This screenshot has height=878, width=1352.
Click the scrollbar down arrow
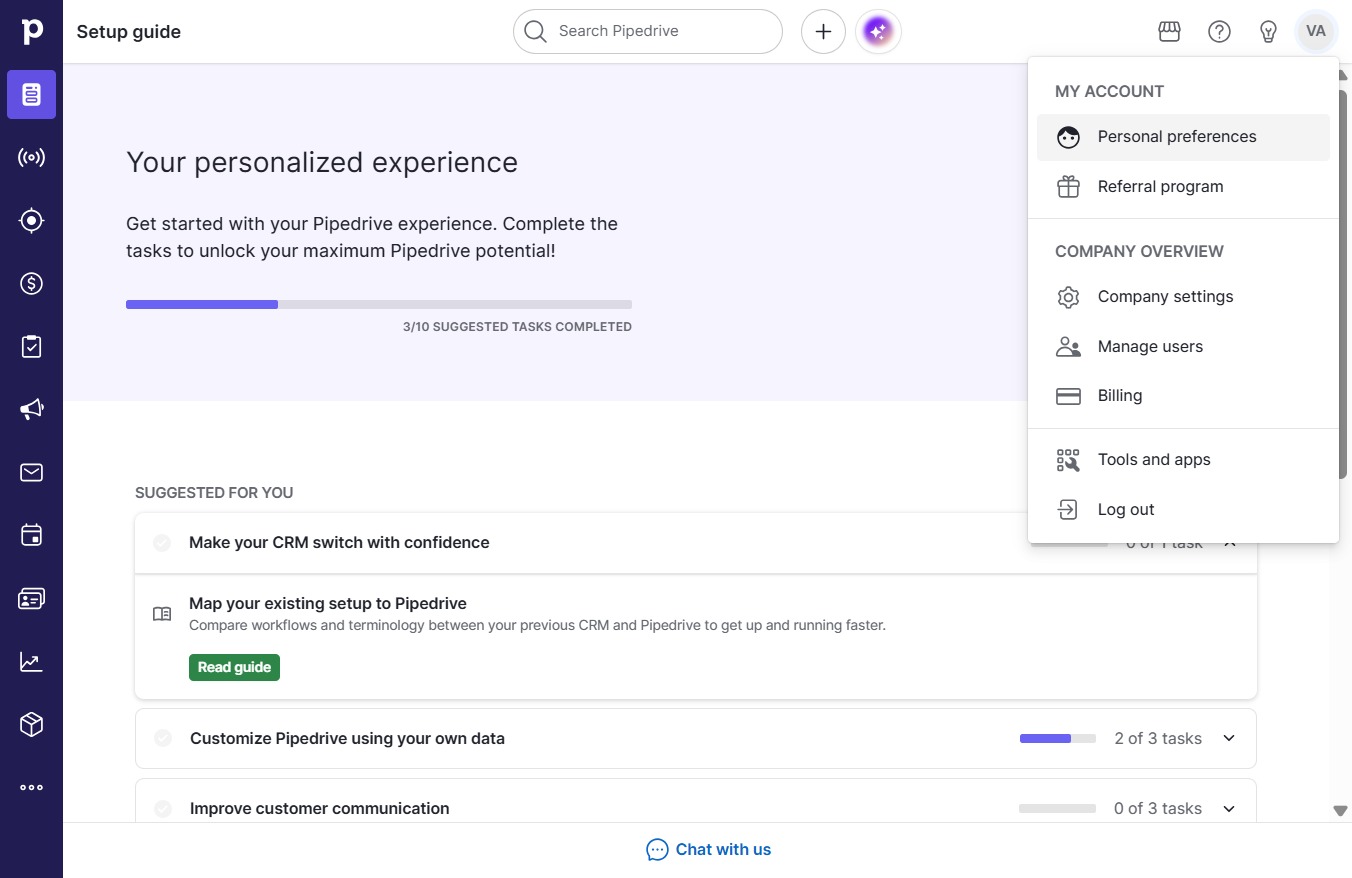point(1341,811)
